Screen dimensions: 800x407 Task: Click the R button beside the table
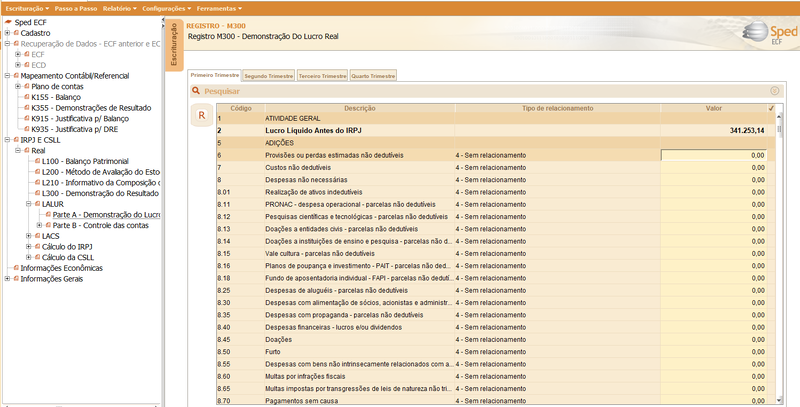pyautogui.click(x=202, y=115)
